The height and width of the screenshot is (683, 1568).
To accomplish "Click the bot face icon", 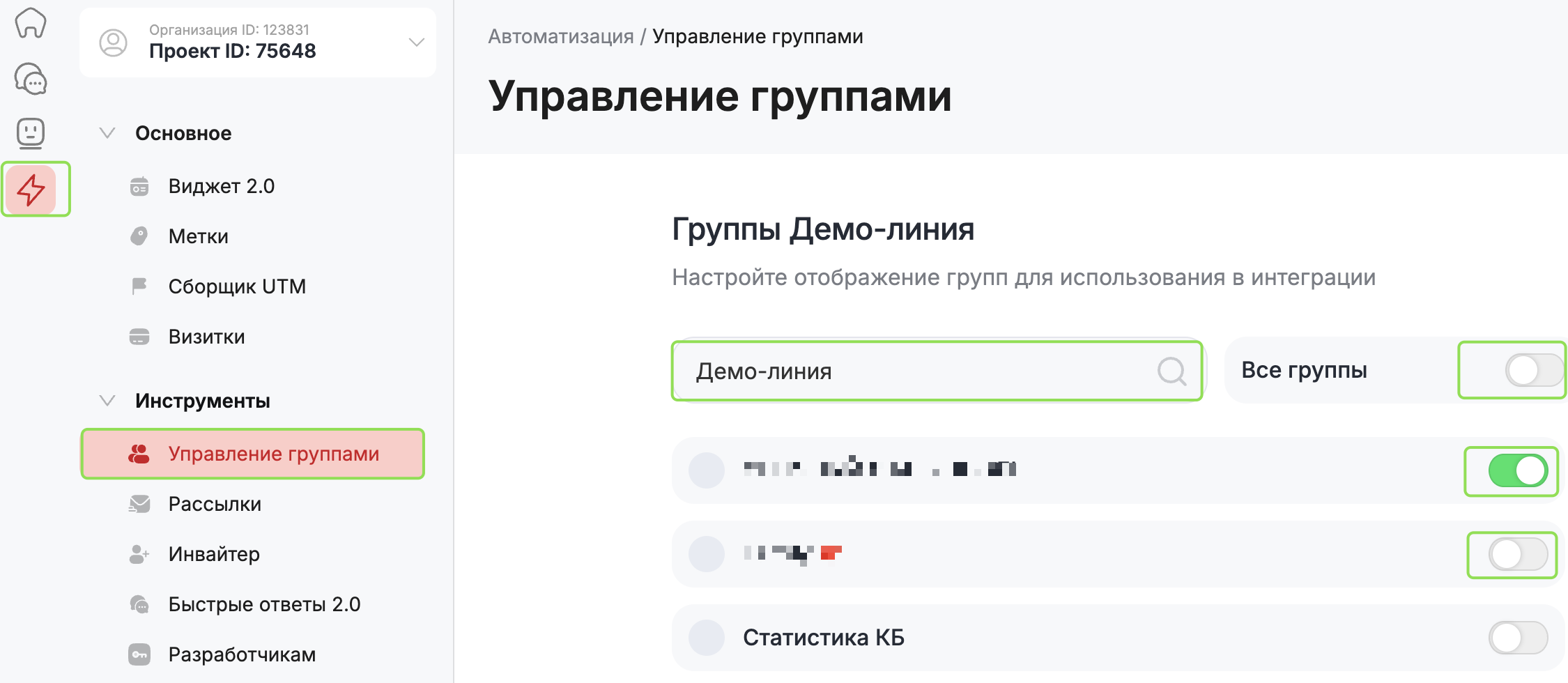I will pyautogui.click(x=31, y=132).
